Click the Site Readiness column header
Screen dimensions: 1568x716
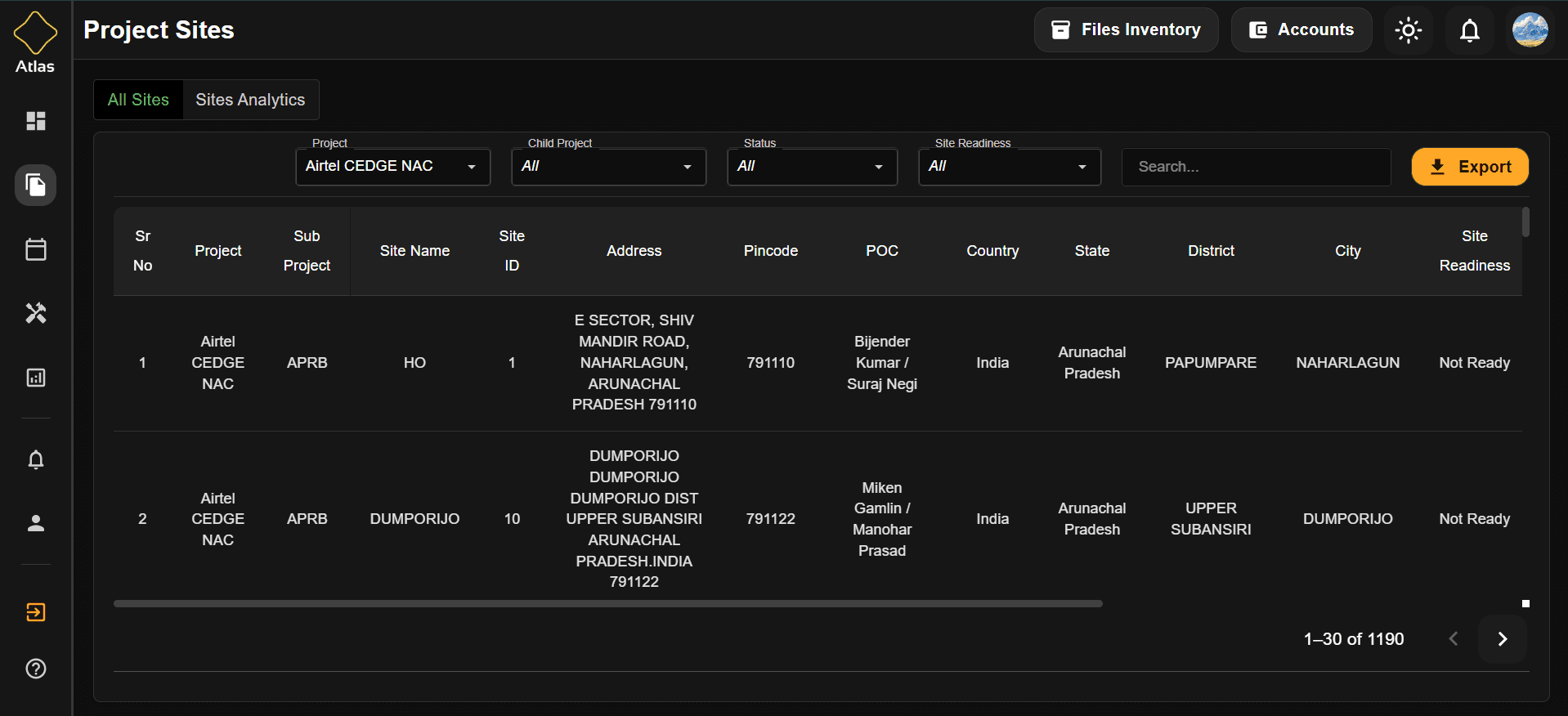pyautogui.click(x=1474, y=251)
